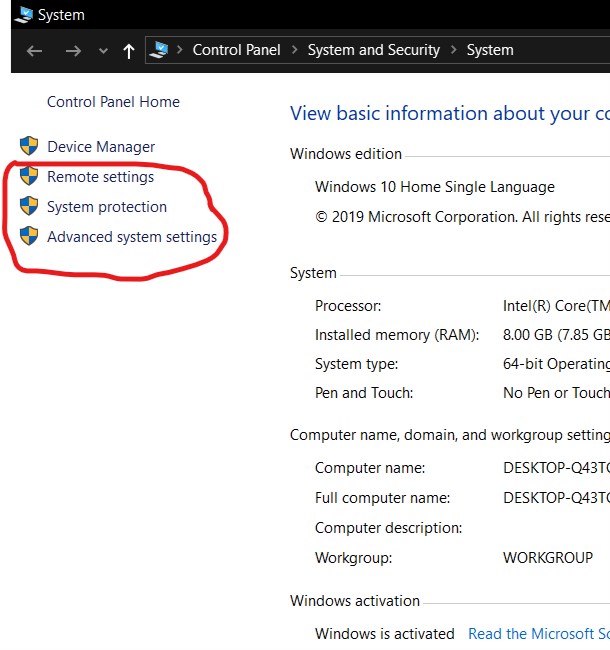Go back using the back arrow
Viewport: 610px width, 650px height.
(x=34, y=51)
